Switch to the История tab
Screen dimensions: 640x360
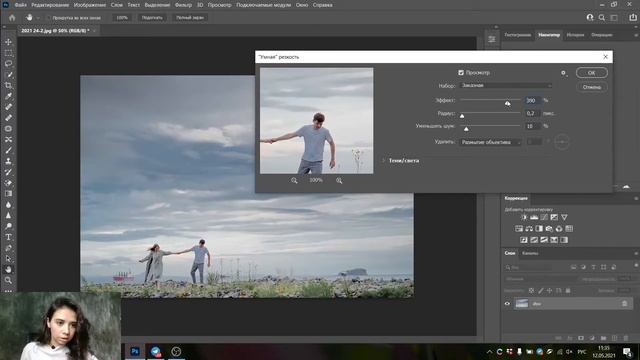(575, 35)
